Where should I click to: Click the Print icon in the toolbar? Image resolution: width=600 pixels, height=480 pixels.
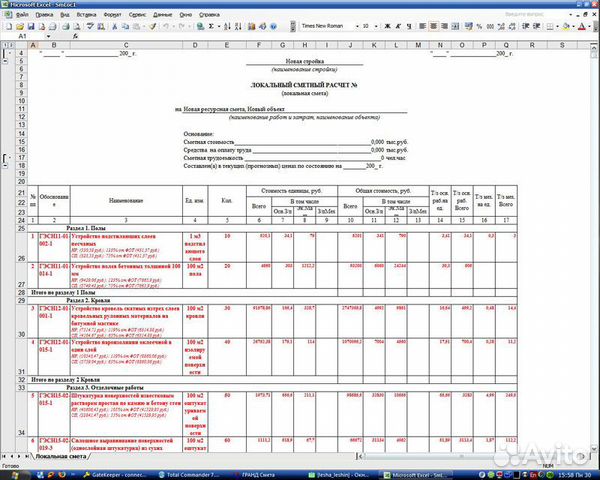(x=66, y=26)
